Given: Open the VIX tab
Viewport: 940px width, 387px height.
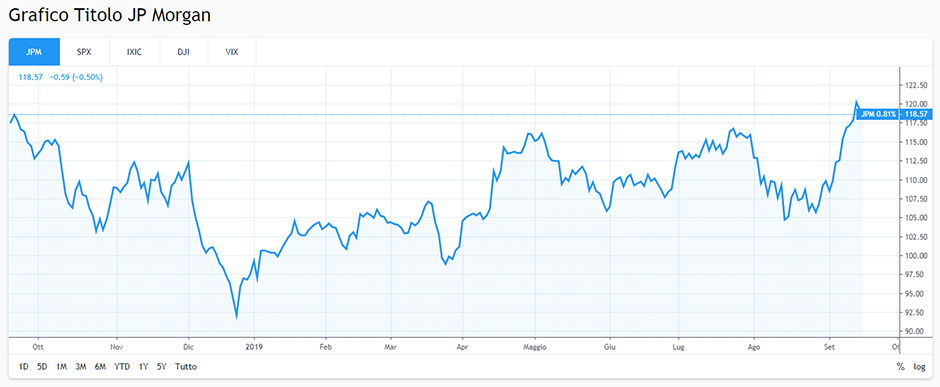Looking at the screenshot, I should 232,52.
